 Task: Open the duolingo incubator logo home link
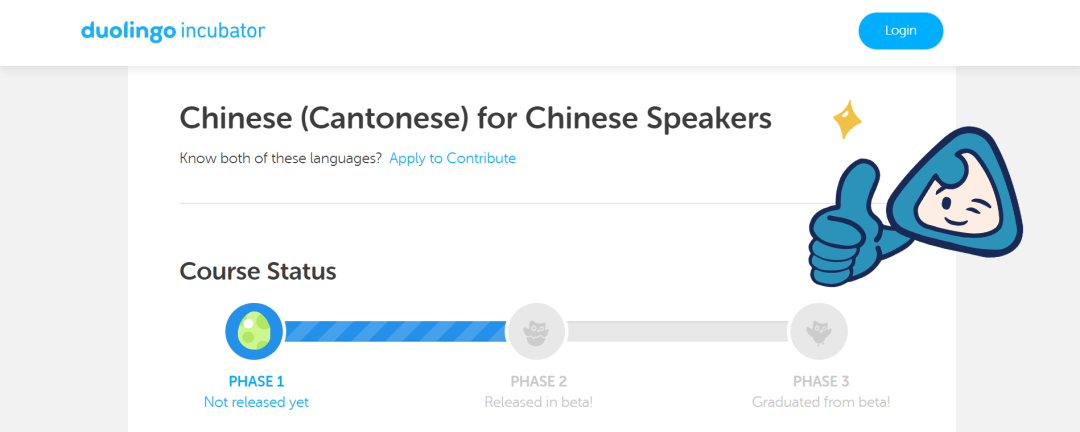(173, 31)
